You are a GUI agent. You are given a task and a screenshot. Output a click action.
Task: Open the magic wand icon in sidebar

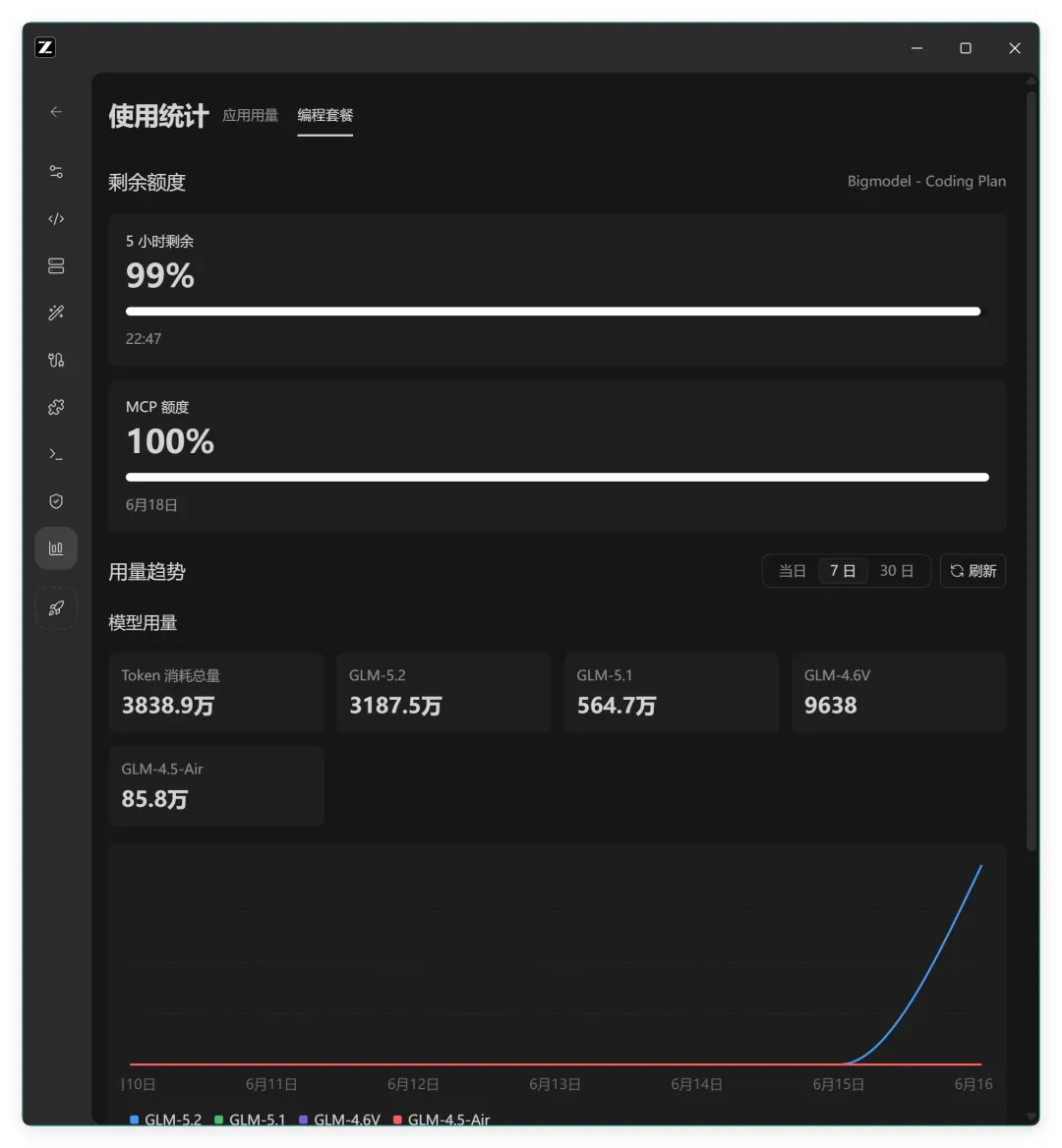56,313
